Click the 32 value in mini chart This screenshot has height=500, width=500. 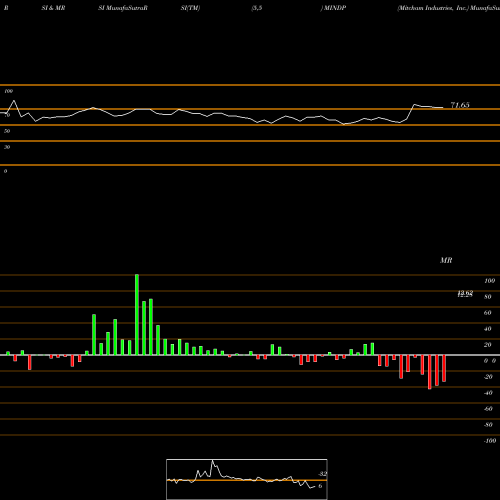pos(323,474)
